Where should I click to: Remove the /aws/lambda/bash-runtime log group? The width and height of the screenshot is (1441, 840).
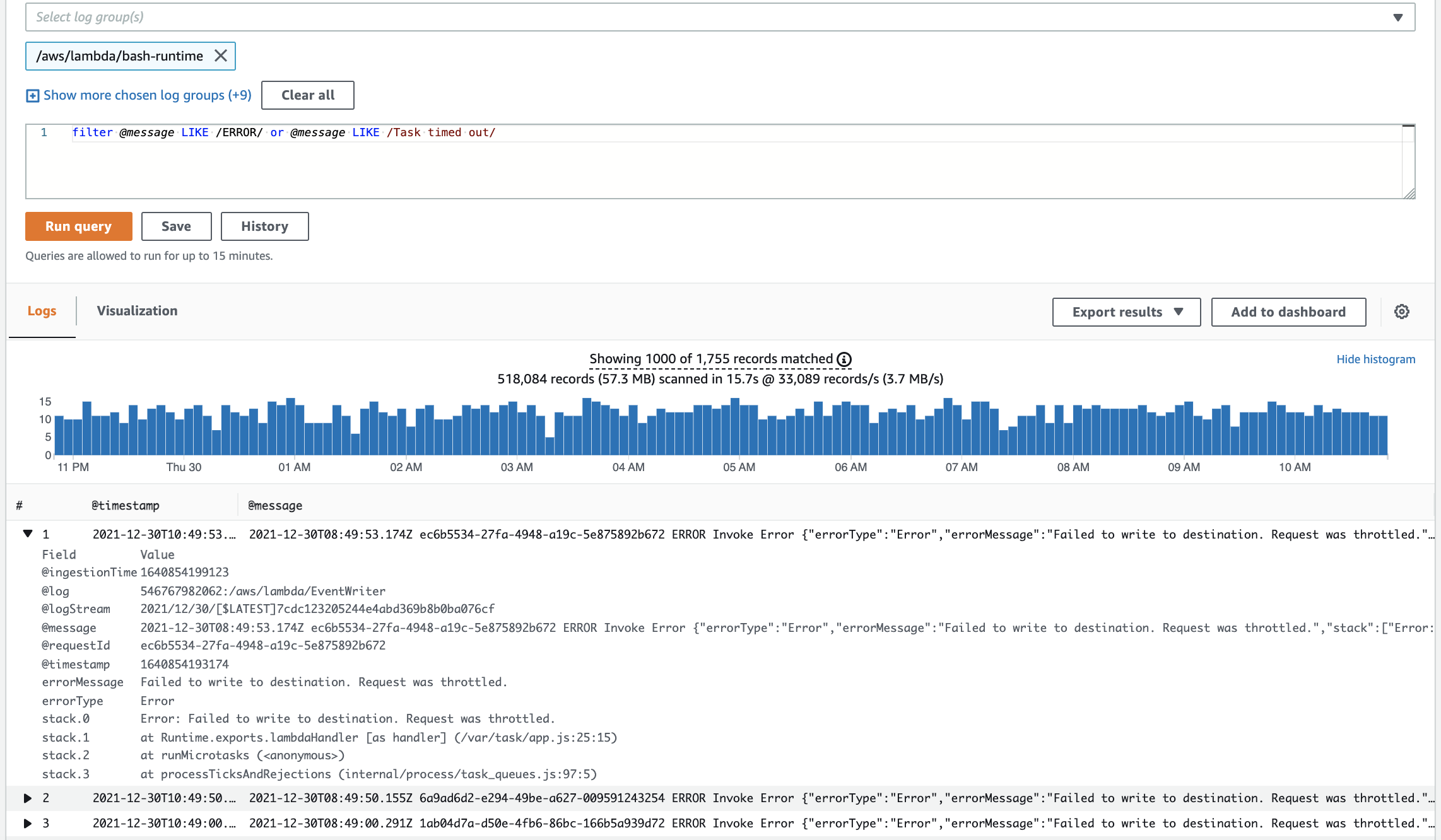click(x=221, y=55)
